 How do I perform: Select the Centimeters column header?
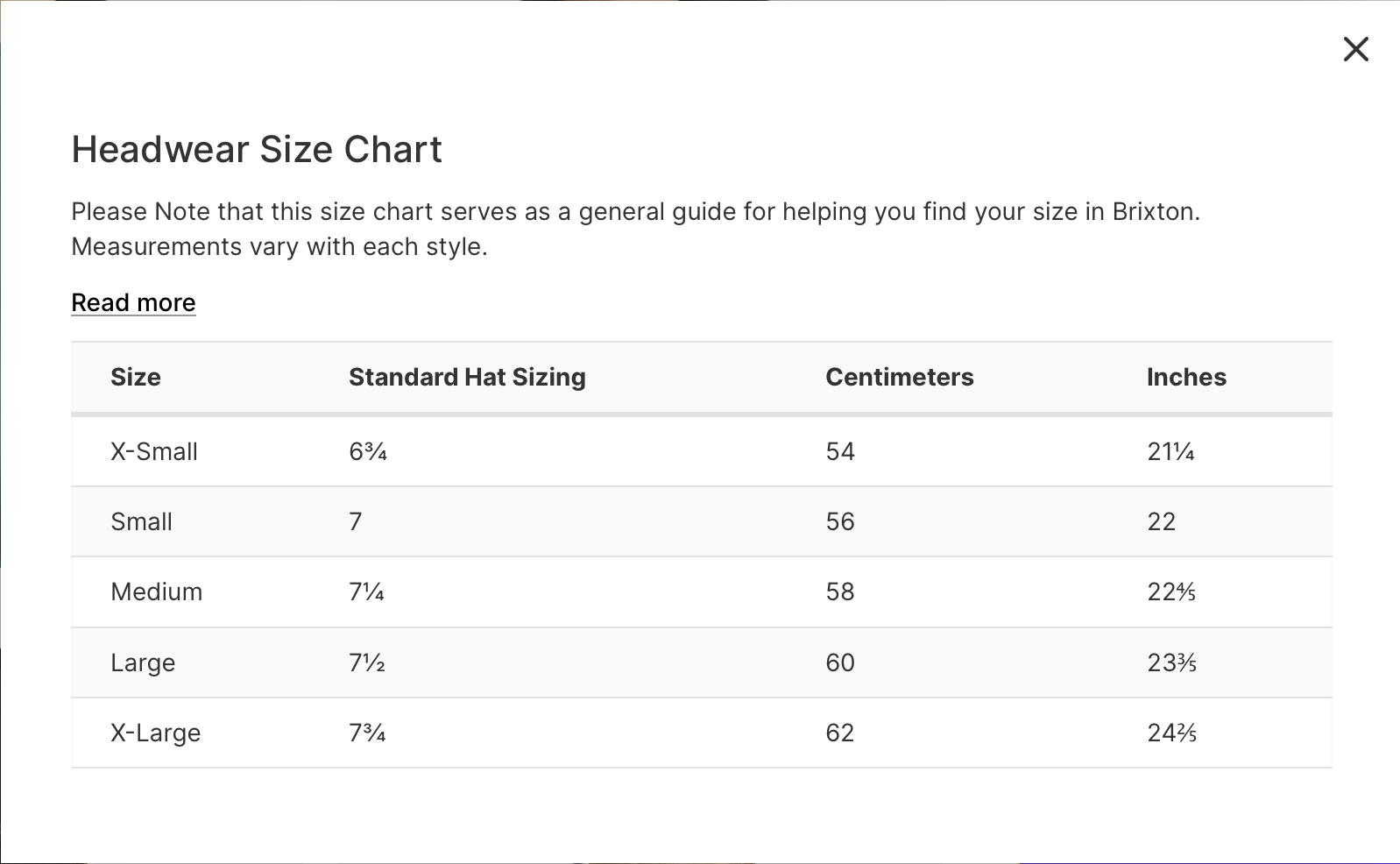coord(899,377)
